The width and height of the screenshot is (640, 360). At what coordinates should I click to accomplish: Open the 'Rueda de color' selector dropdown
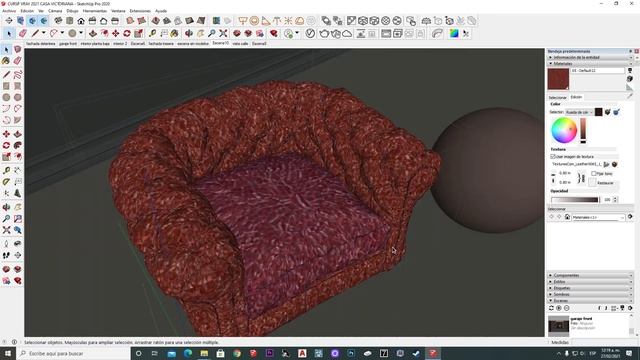[x=579, y=112]
